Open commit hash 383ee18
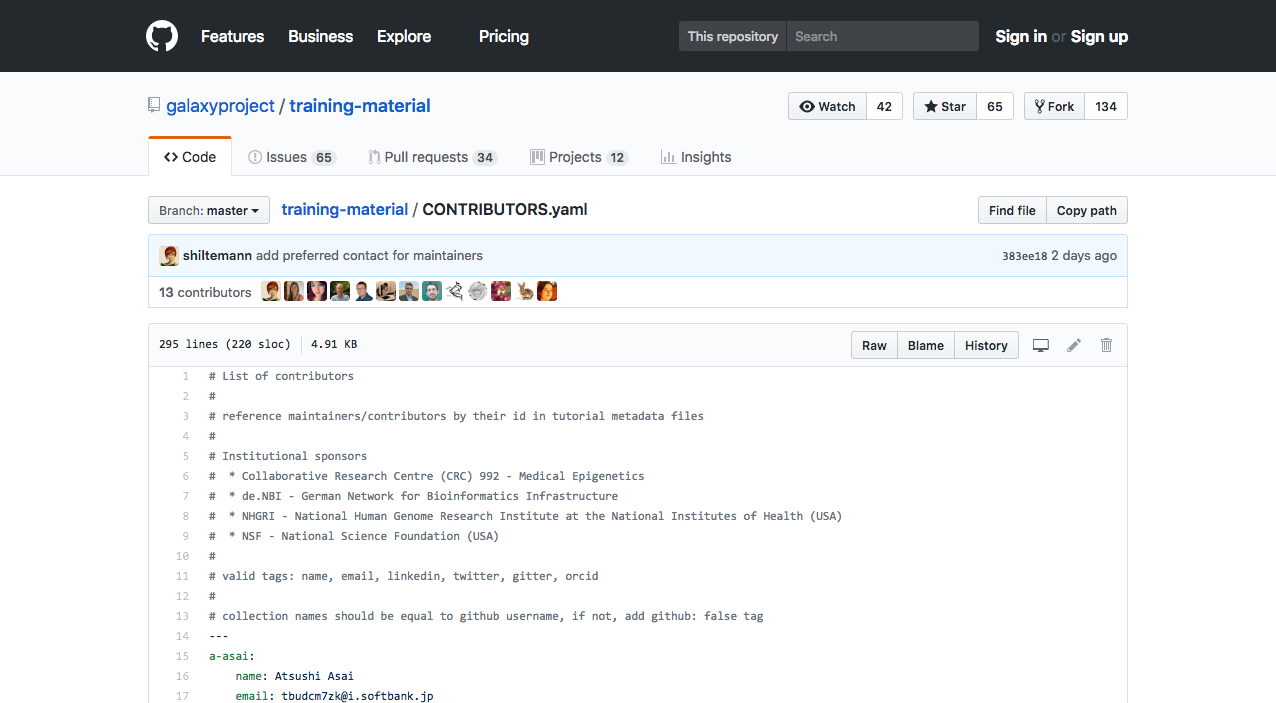The image size is (1276, 703). tap(1025, 256)
